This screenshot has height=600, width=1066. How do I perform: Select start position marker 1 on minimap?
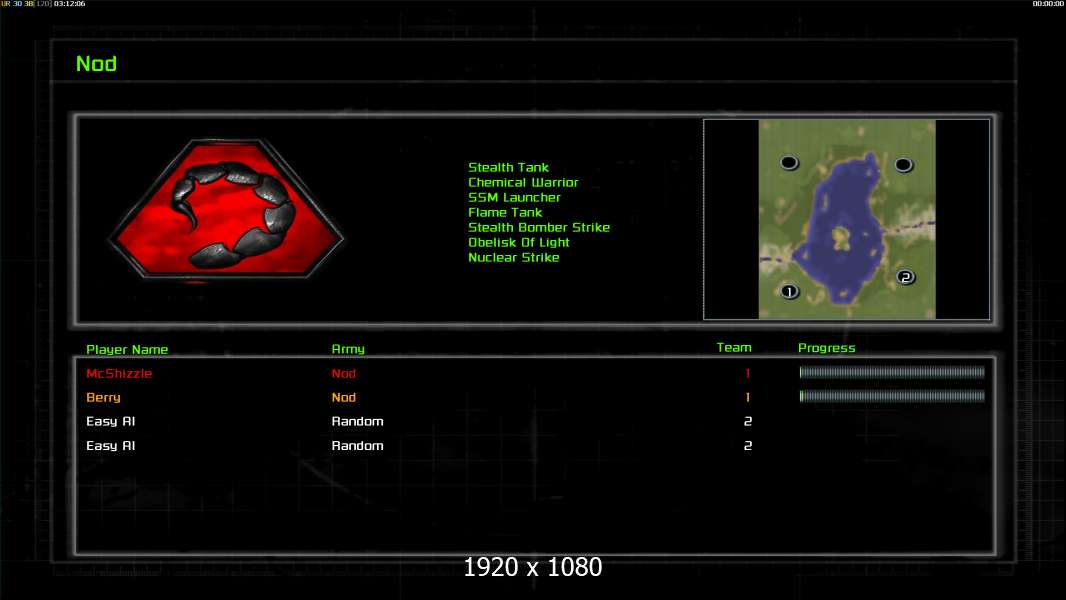pos(789,292)
